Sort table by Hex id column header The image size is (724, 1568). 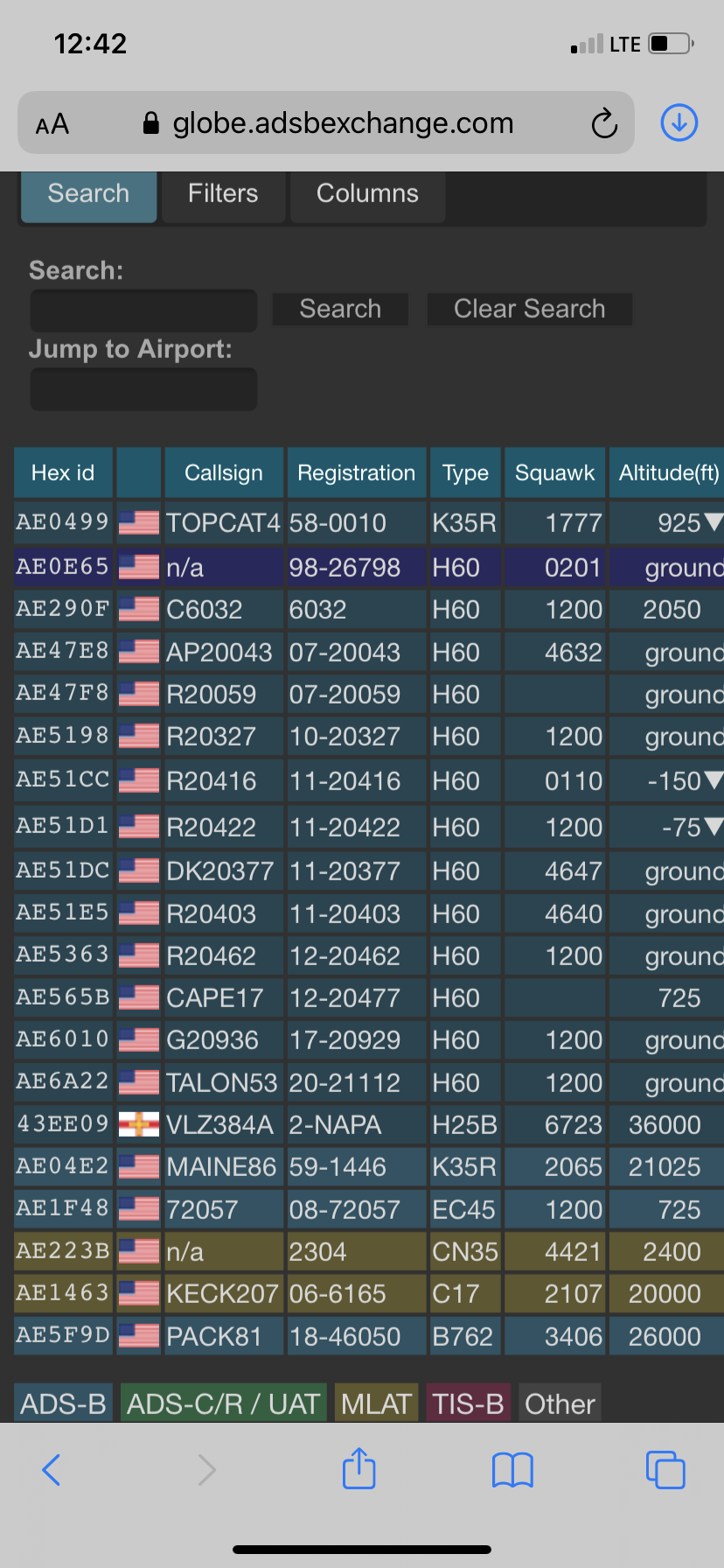pyautogui.click(x=63, y=472)
